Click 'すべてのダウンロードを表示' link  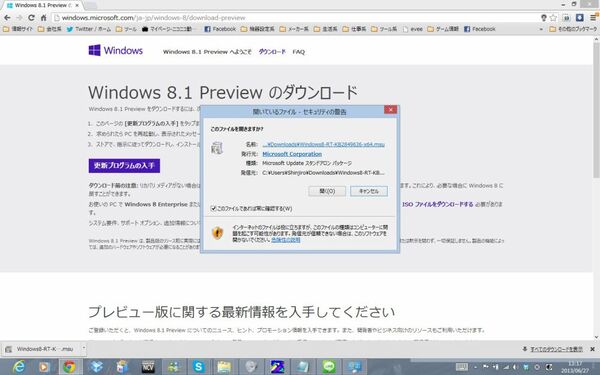[556, 349]
